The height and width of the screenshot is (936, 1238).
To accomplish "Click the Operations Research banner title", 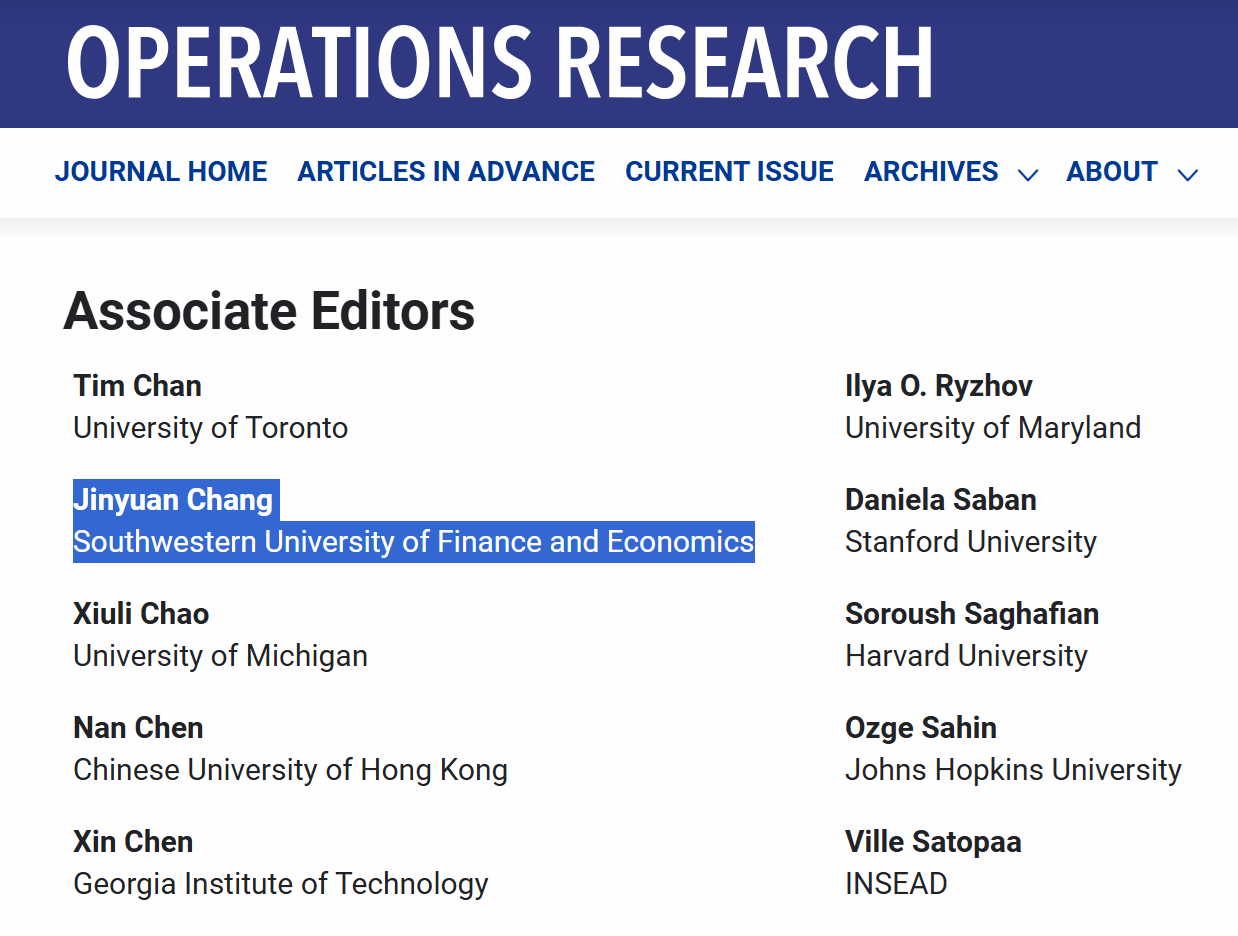I will (x=500, y=62).
